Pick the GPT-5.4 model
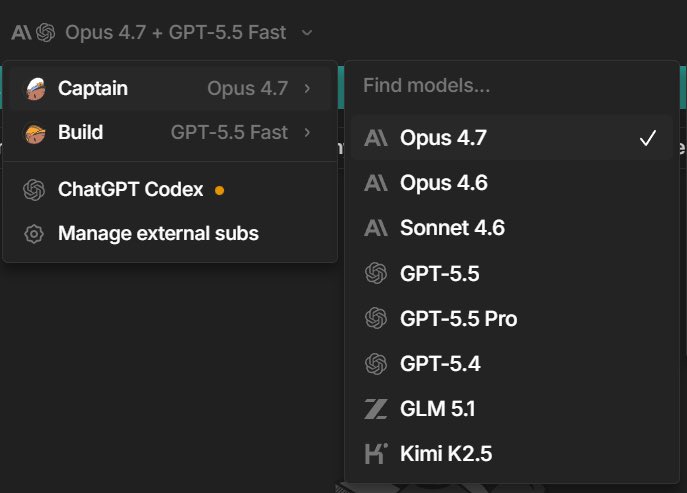Image resolution: width=687 pixels, height=493 pixels. point(512,364)
